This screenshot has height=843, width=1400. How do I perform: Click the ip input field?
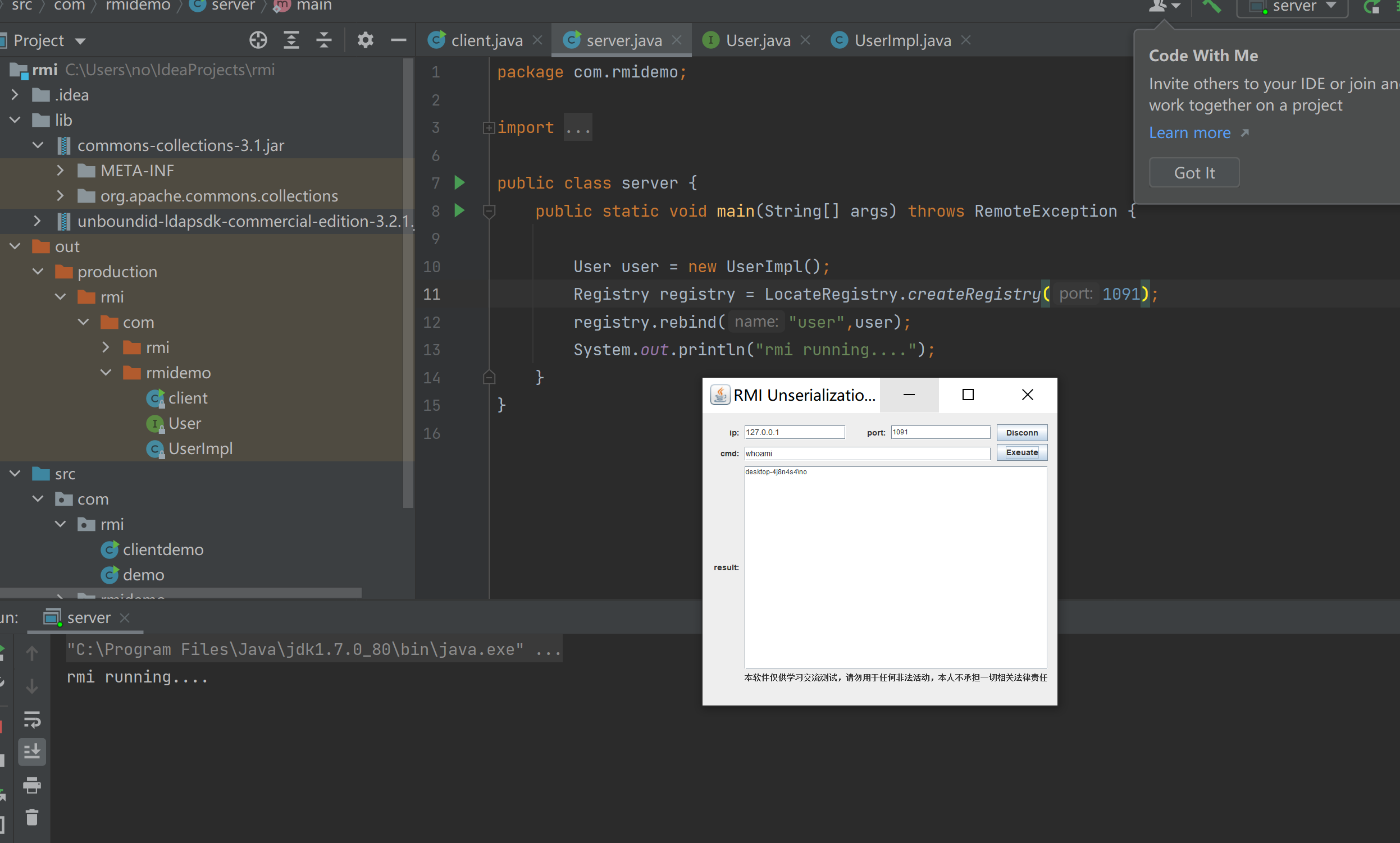(x=794, y=433)
